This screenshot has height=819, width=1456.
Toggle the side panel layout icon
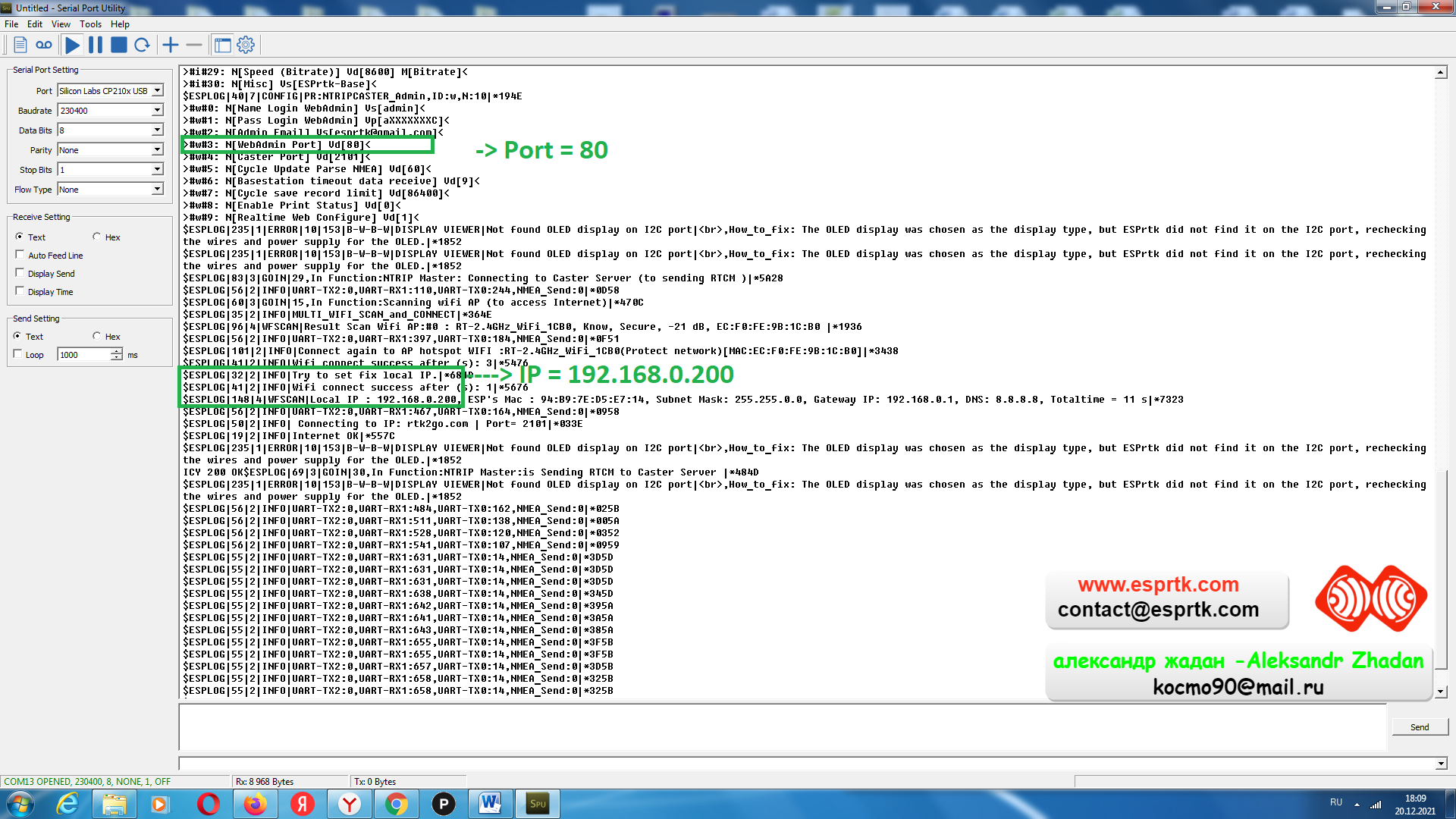(222, 45)
